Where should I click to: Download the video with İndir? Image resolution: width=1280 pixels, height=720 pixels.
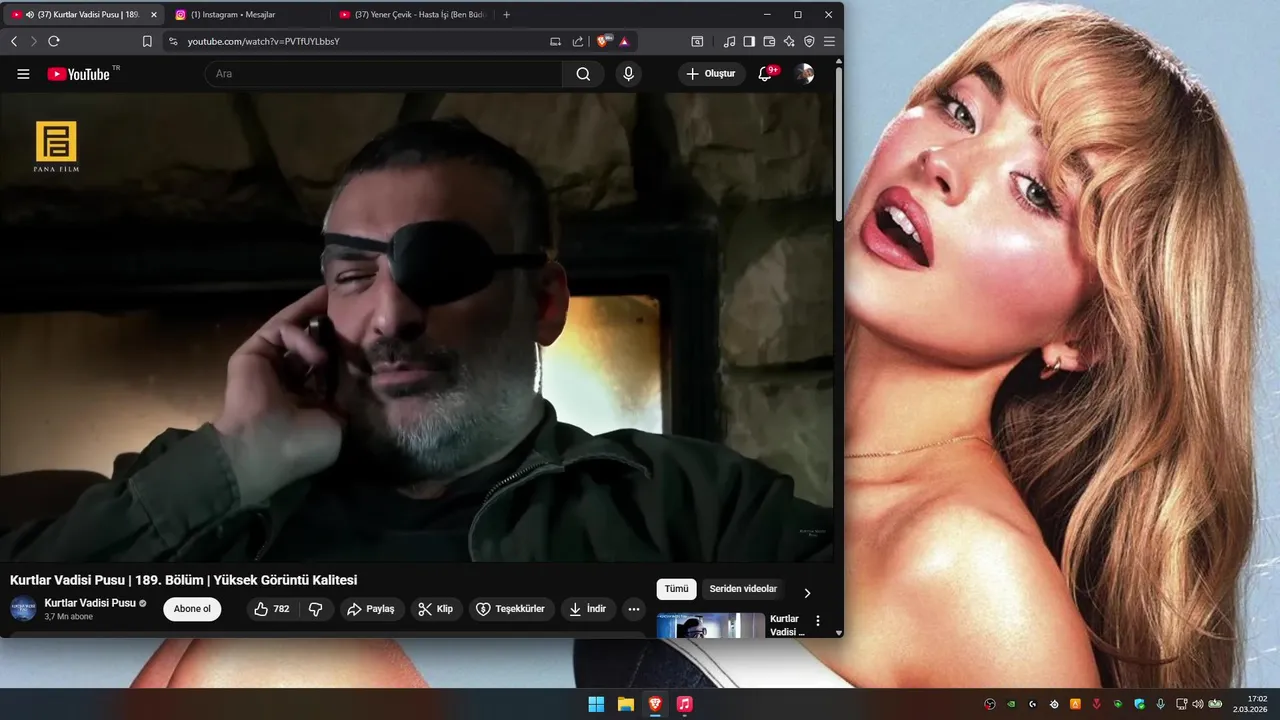pos(587,609)
